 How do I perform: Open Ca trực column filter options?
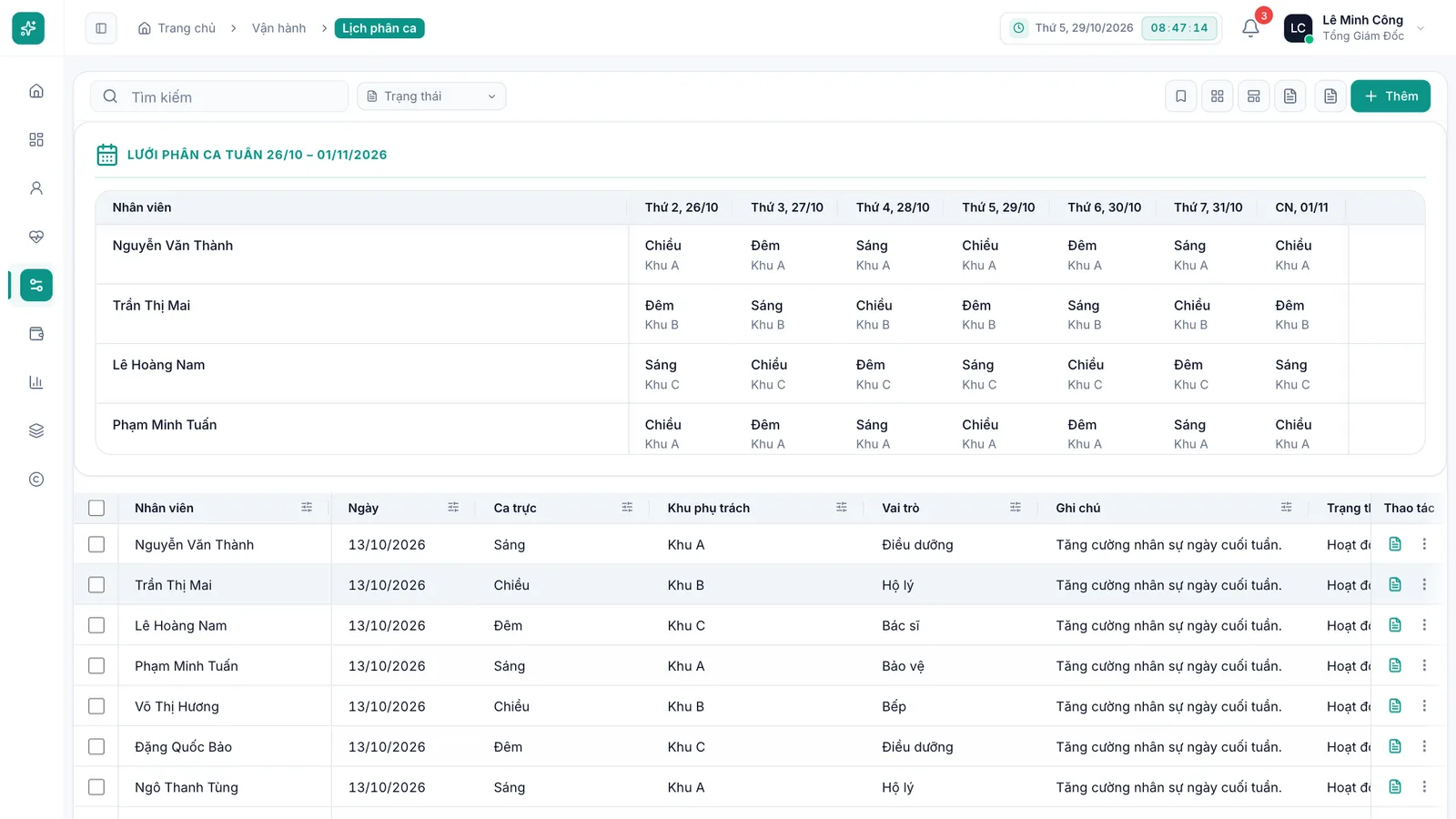coord(627,508)
